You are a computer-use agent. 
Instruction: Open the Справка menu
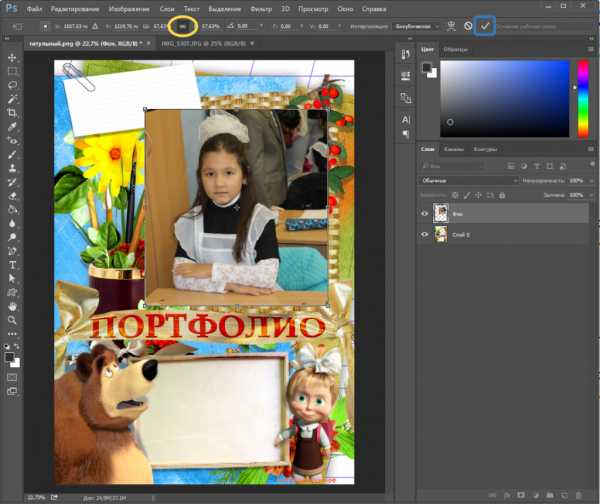click(x=374, y=9)
